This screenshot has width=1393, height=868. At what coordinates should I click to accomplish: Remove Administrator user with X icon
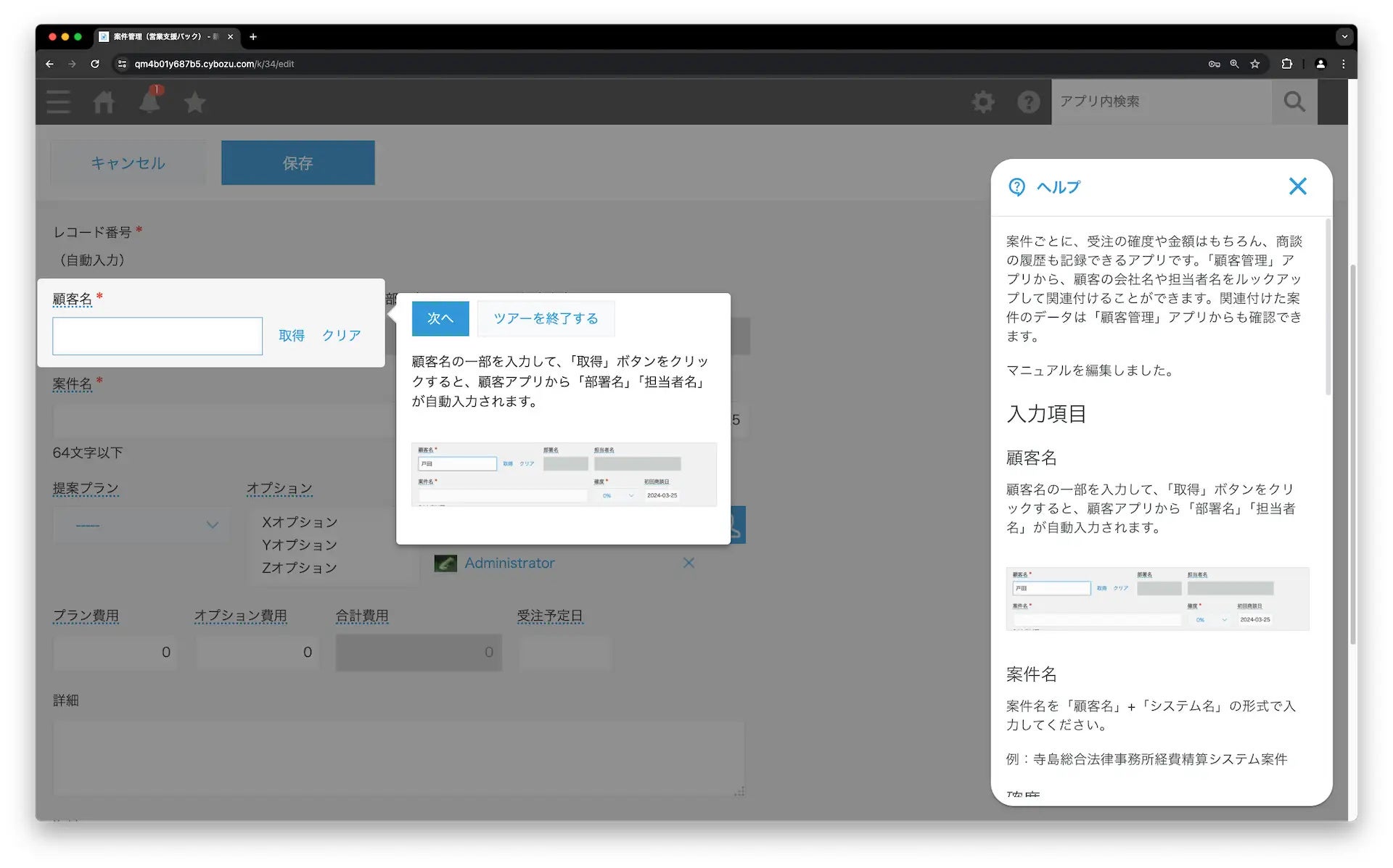click(x=689, y=563)
